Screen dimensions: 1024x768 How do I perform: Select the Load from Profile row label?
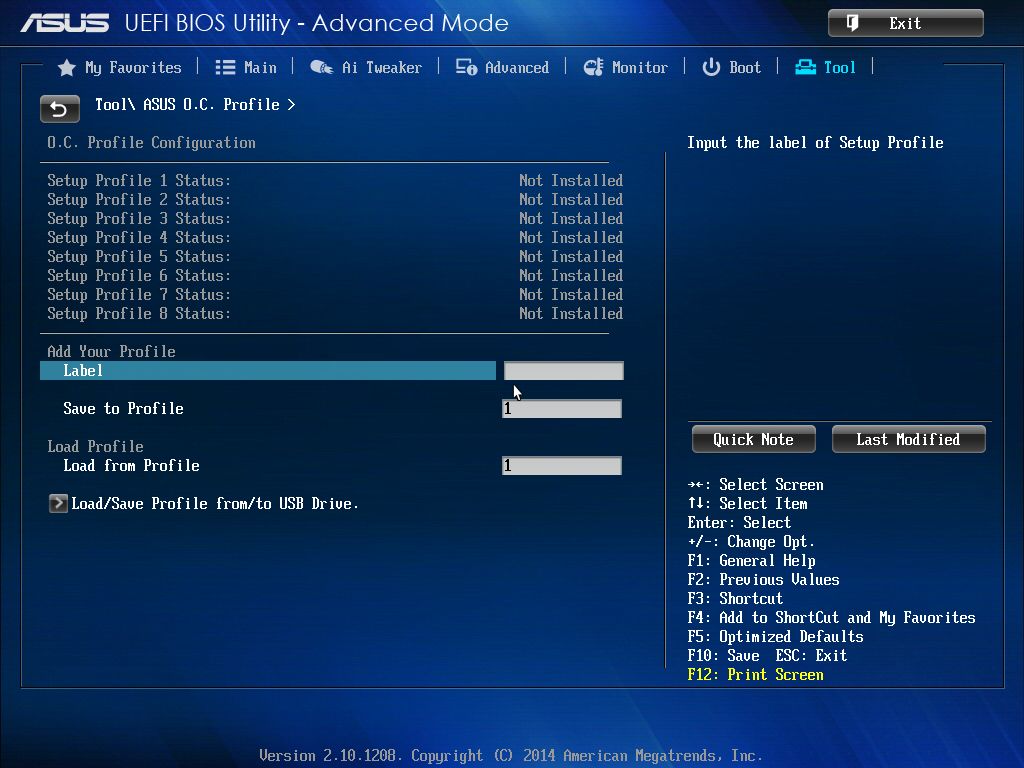(131, 466)
